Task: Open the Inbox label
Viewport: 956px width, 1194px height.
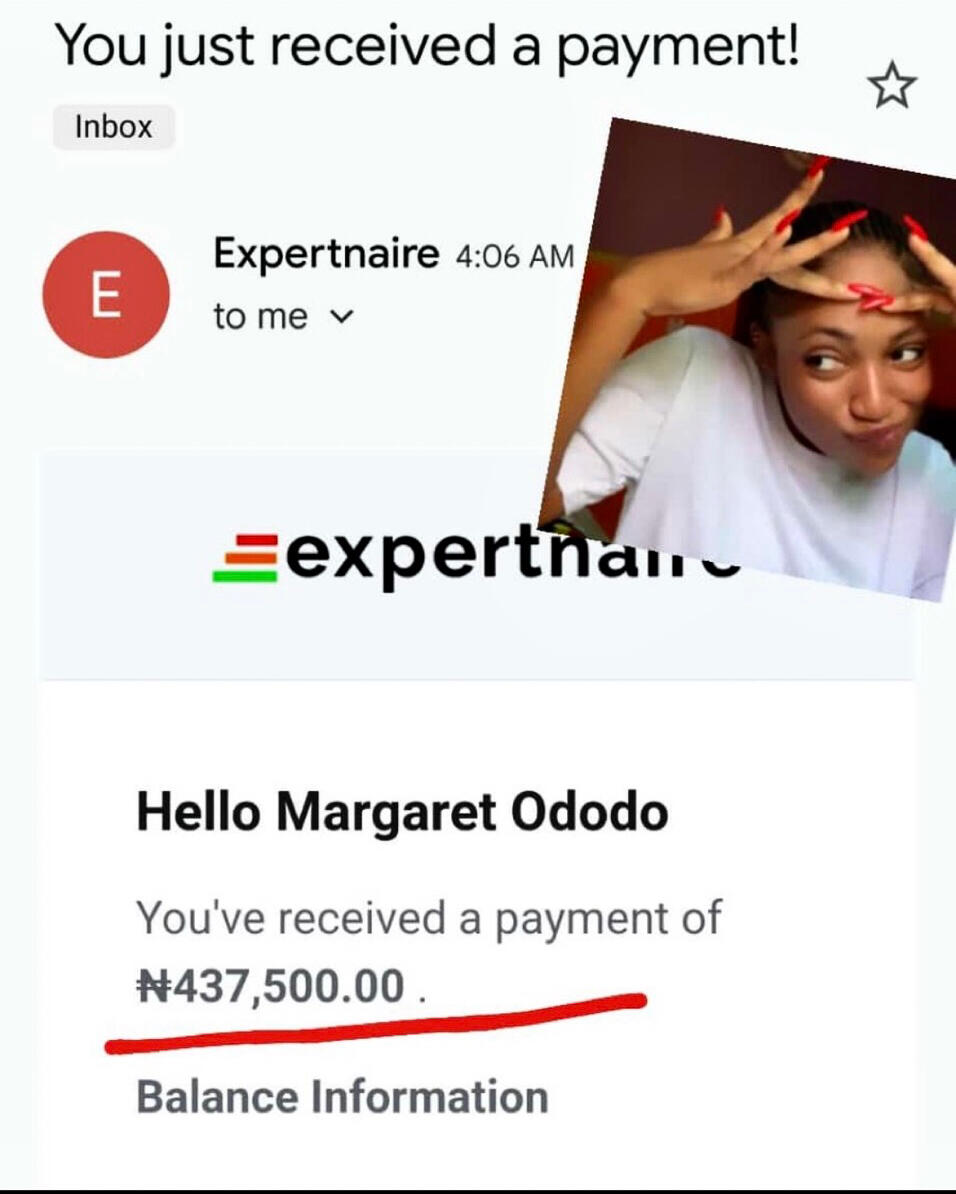Action: pos(114,128)
